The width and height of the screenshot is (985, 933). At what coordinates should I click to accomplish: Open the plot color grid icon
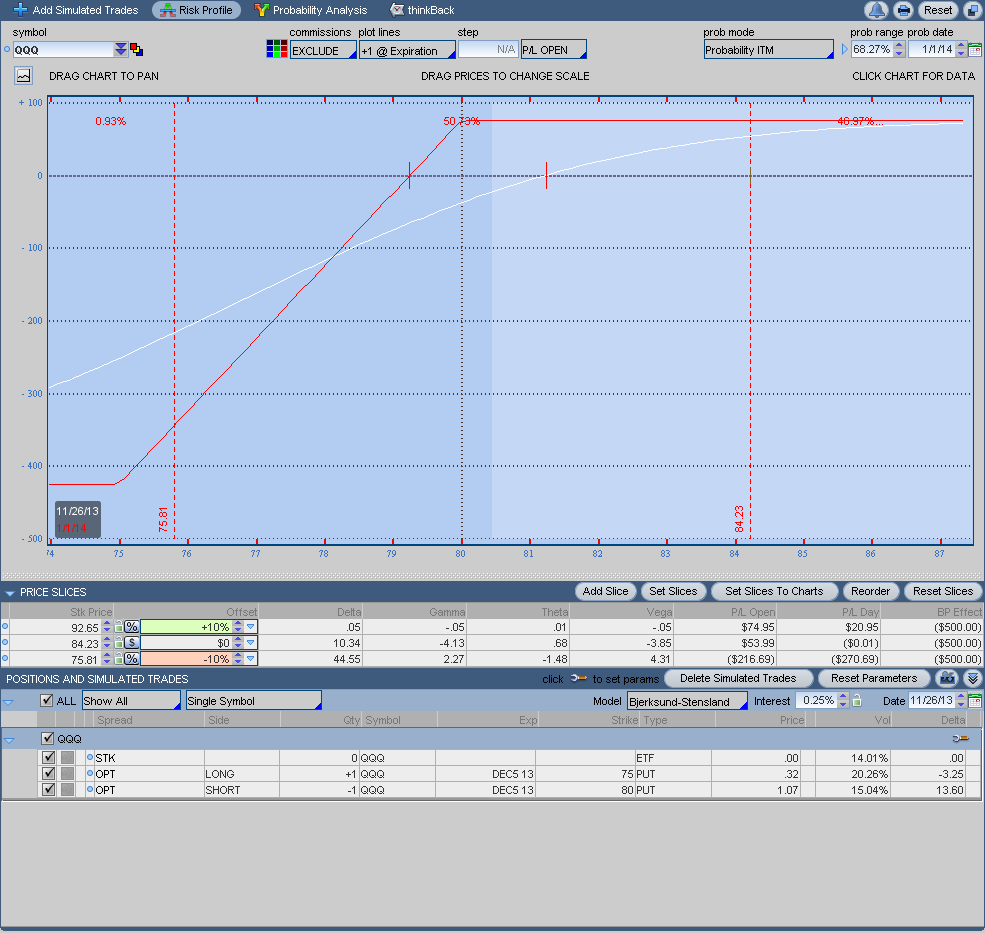(x=276, y=49)
